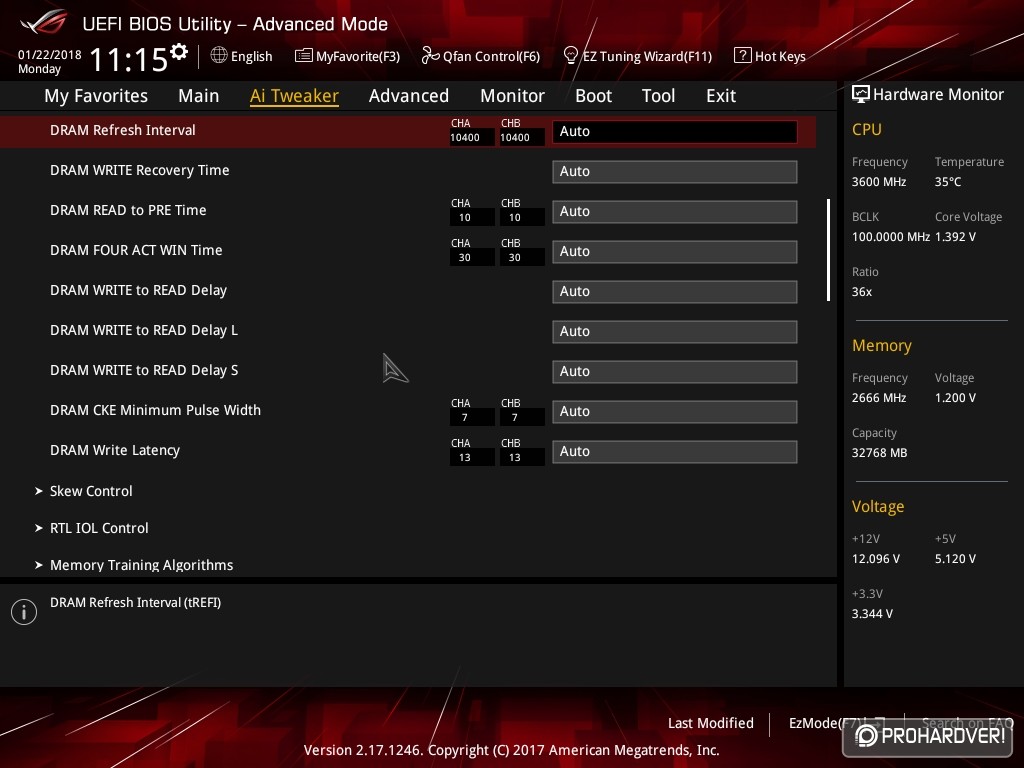Image resolution: width=1024 pixels, height=768 pixels.
Task: Click the EZ Tuning Wizard bulb icon
Action: click(x=570, y=56)
